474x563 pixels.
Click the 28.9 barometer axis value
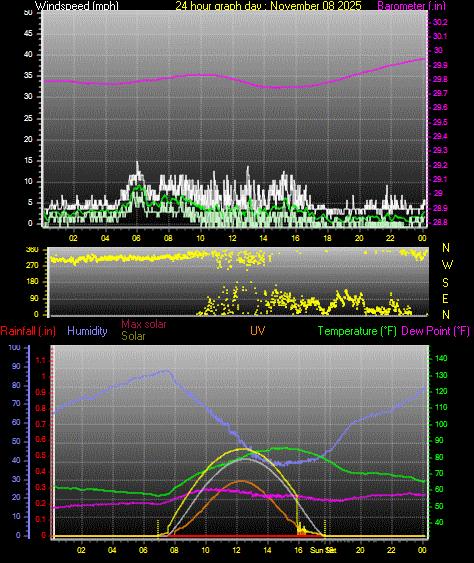pos(440,208)
